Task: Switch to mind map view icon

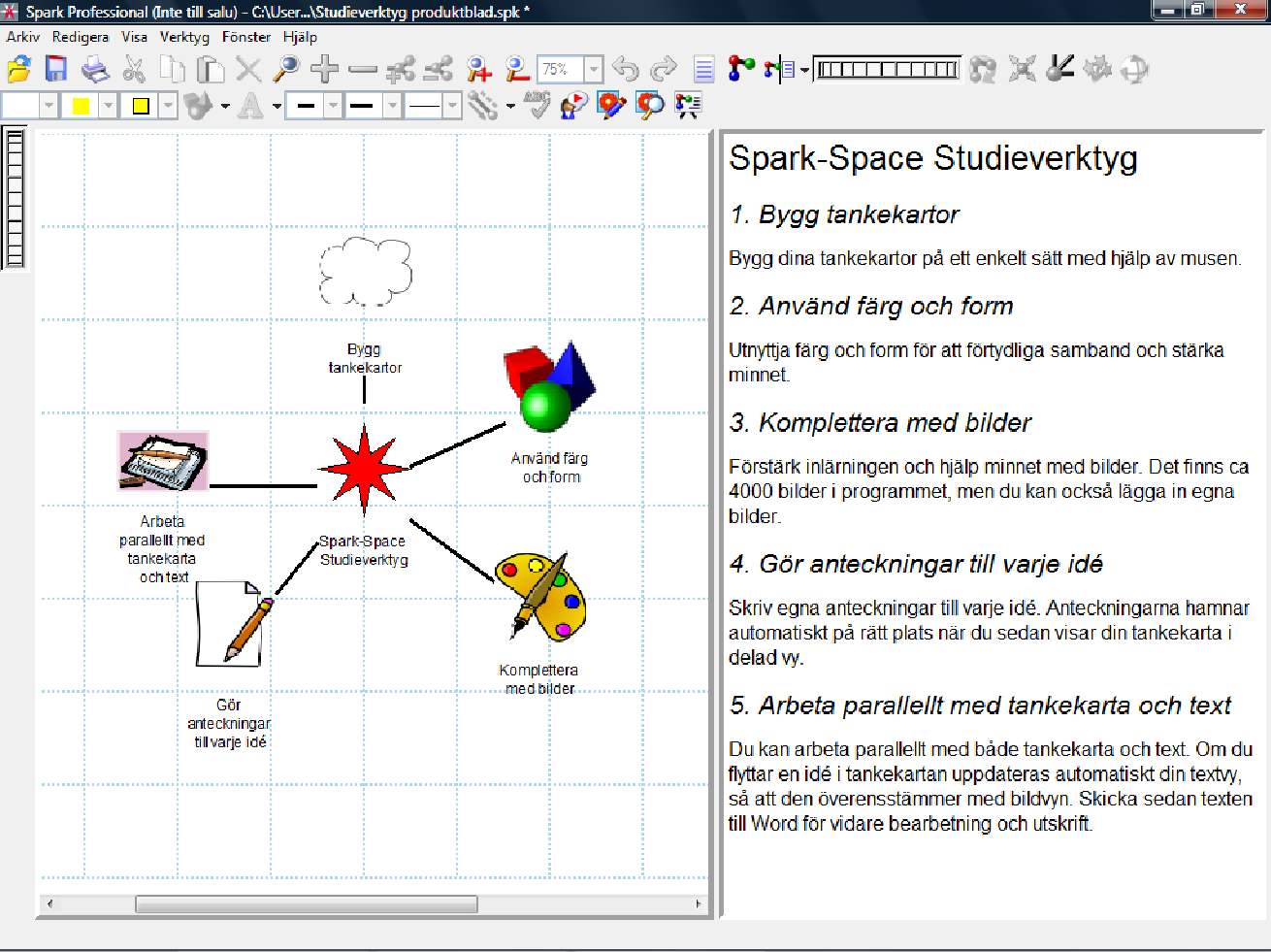Action: coord(741,69)
